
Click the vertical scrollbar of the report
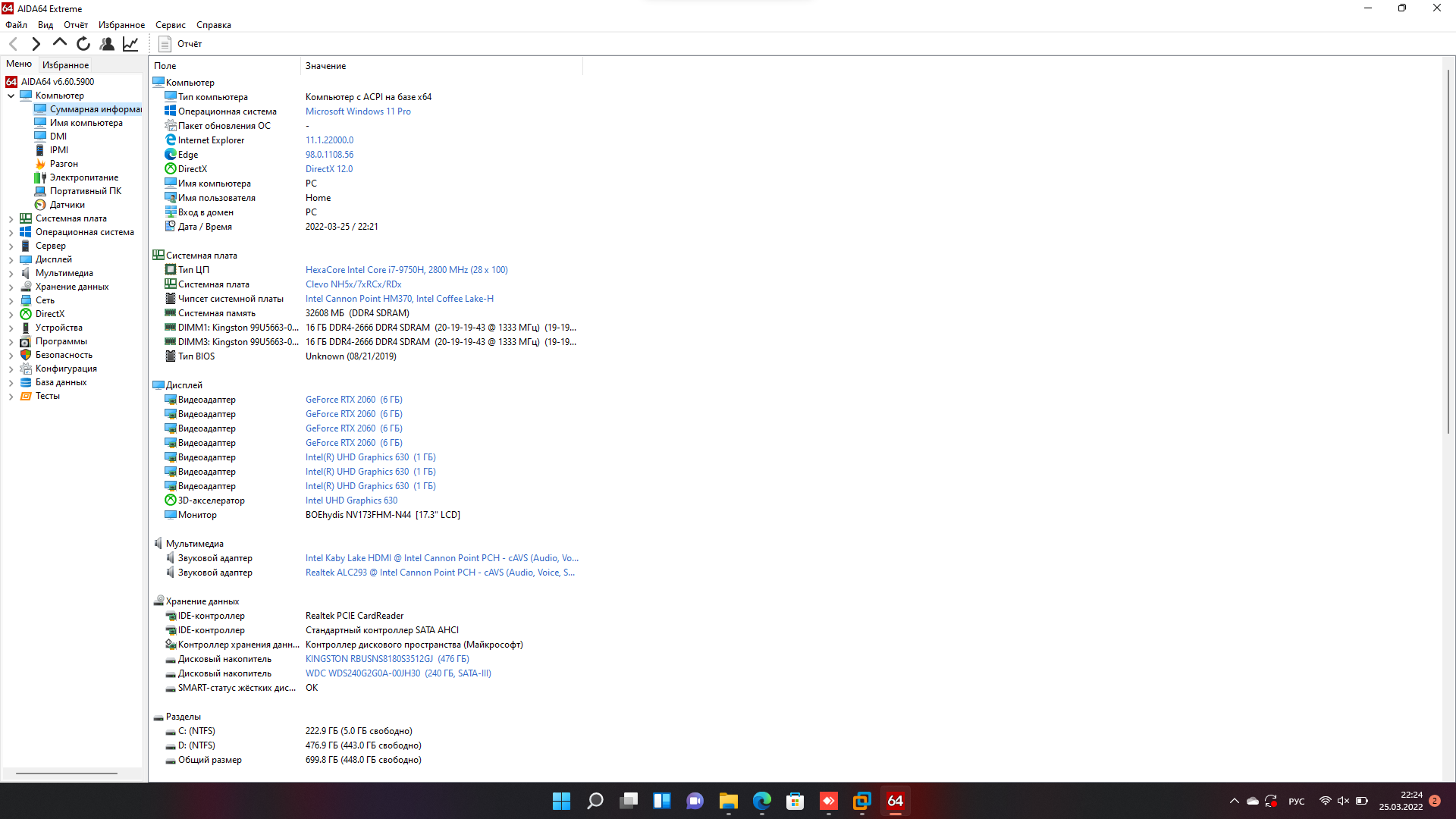(x=1448, y=252)
